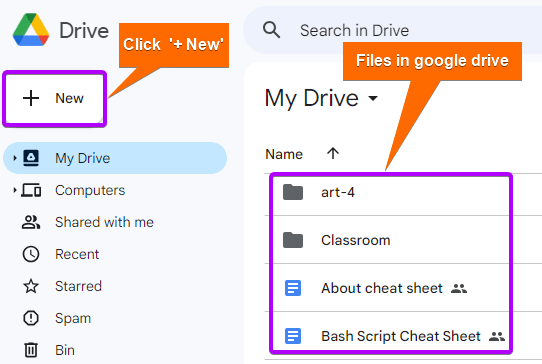Viewport: 542px width, 364px height.
Task: Open My Drive in the sidebar
Action: tap(115, 158)
